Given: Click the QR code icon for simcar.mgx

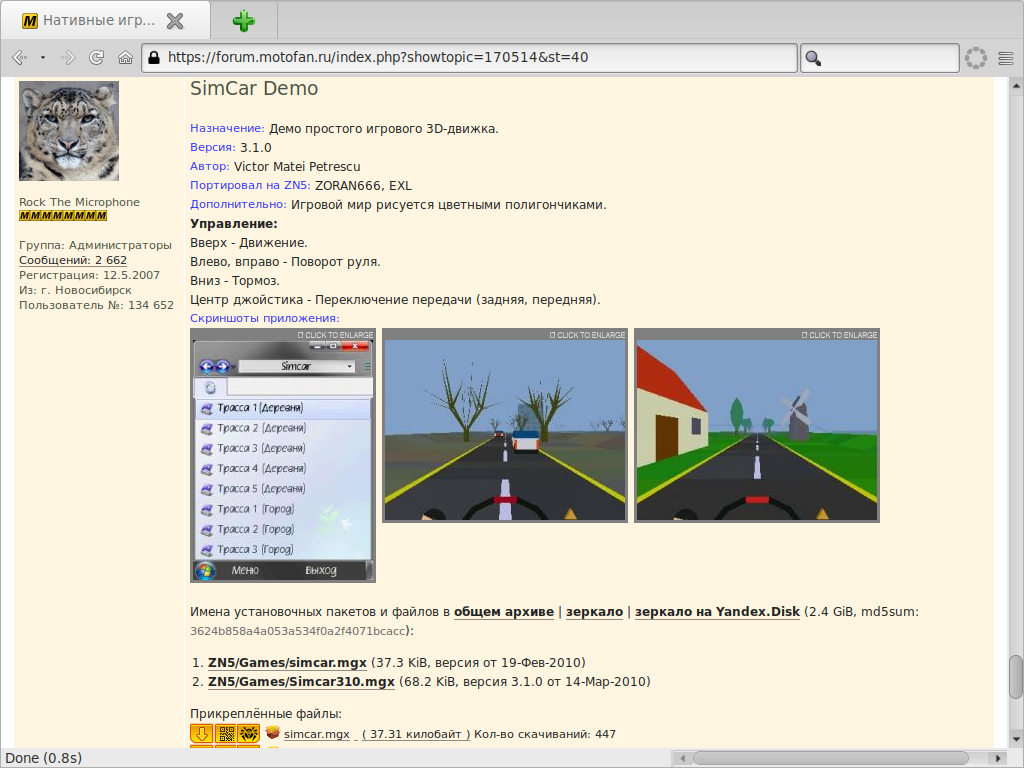Looking at the screenshot, I should tap(225, 734).
